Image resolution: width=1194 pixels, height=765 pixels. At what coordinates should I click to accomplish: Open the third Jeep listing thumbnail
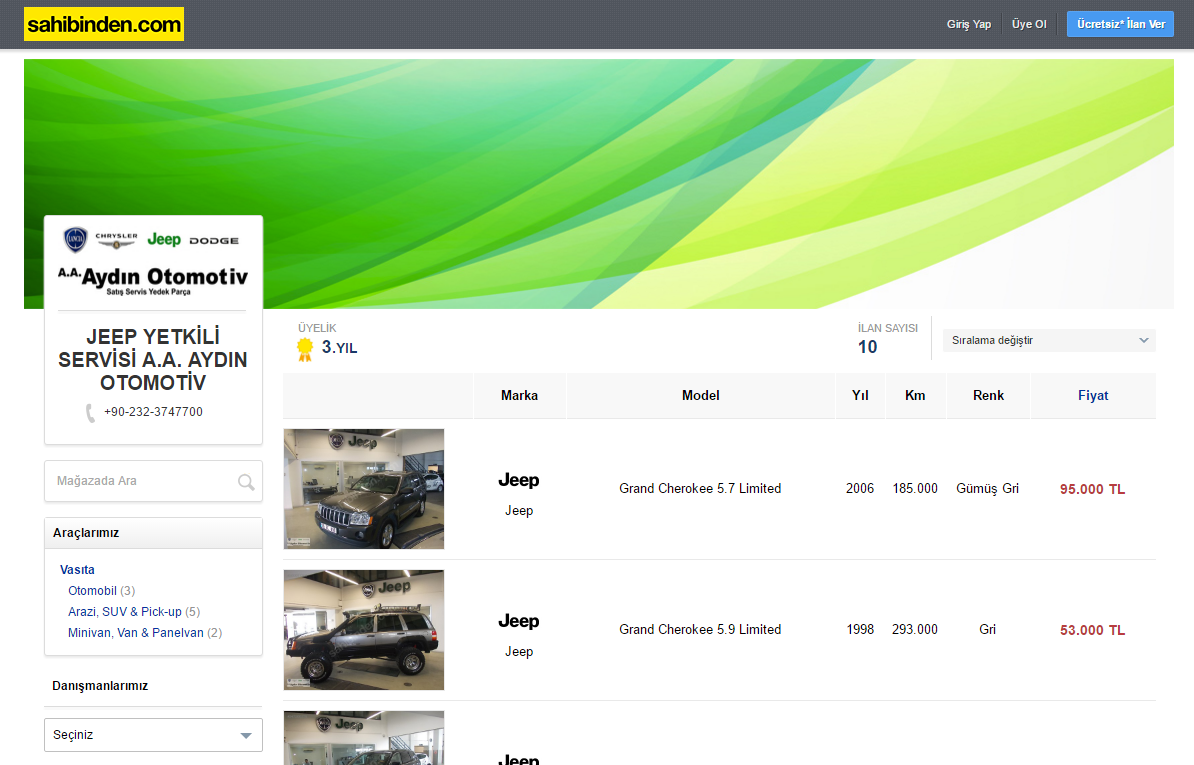point(364,738)
